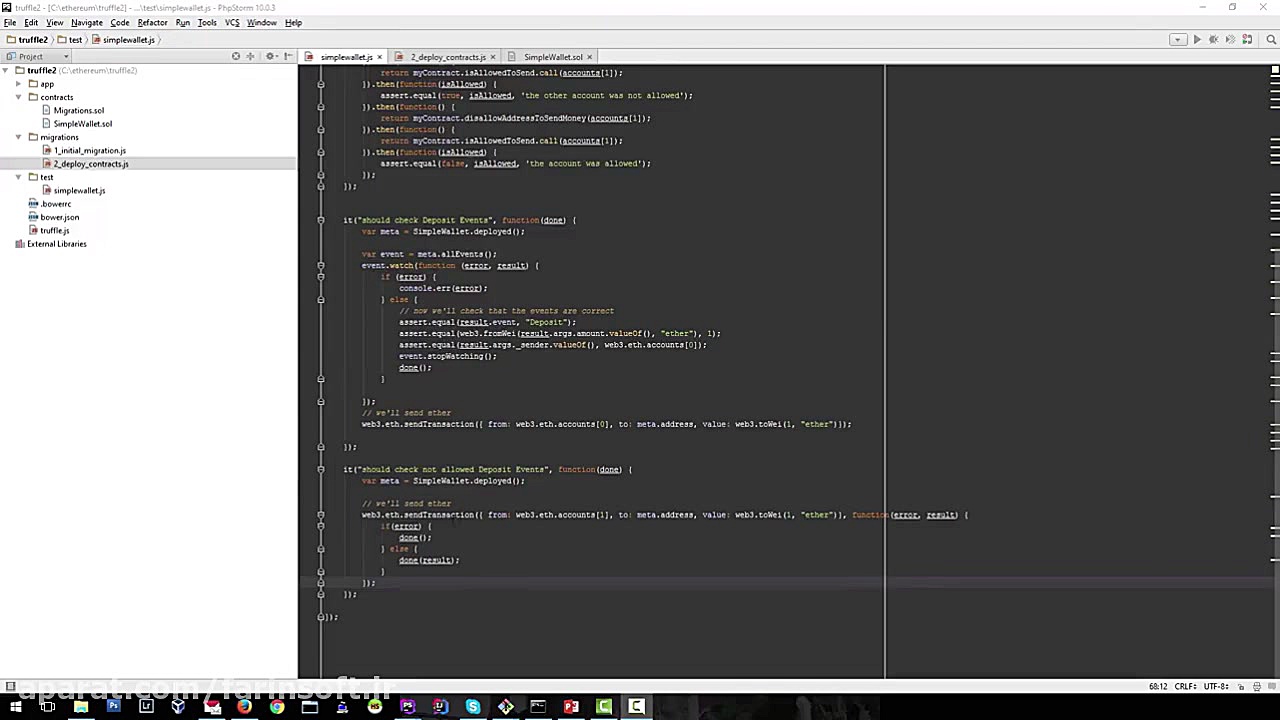Screen dimensions: 1280x720
Task: Open Chrome from the taskbar
Action: click(x=277, y=708)
